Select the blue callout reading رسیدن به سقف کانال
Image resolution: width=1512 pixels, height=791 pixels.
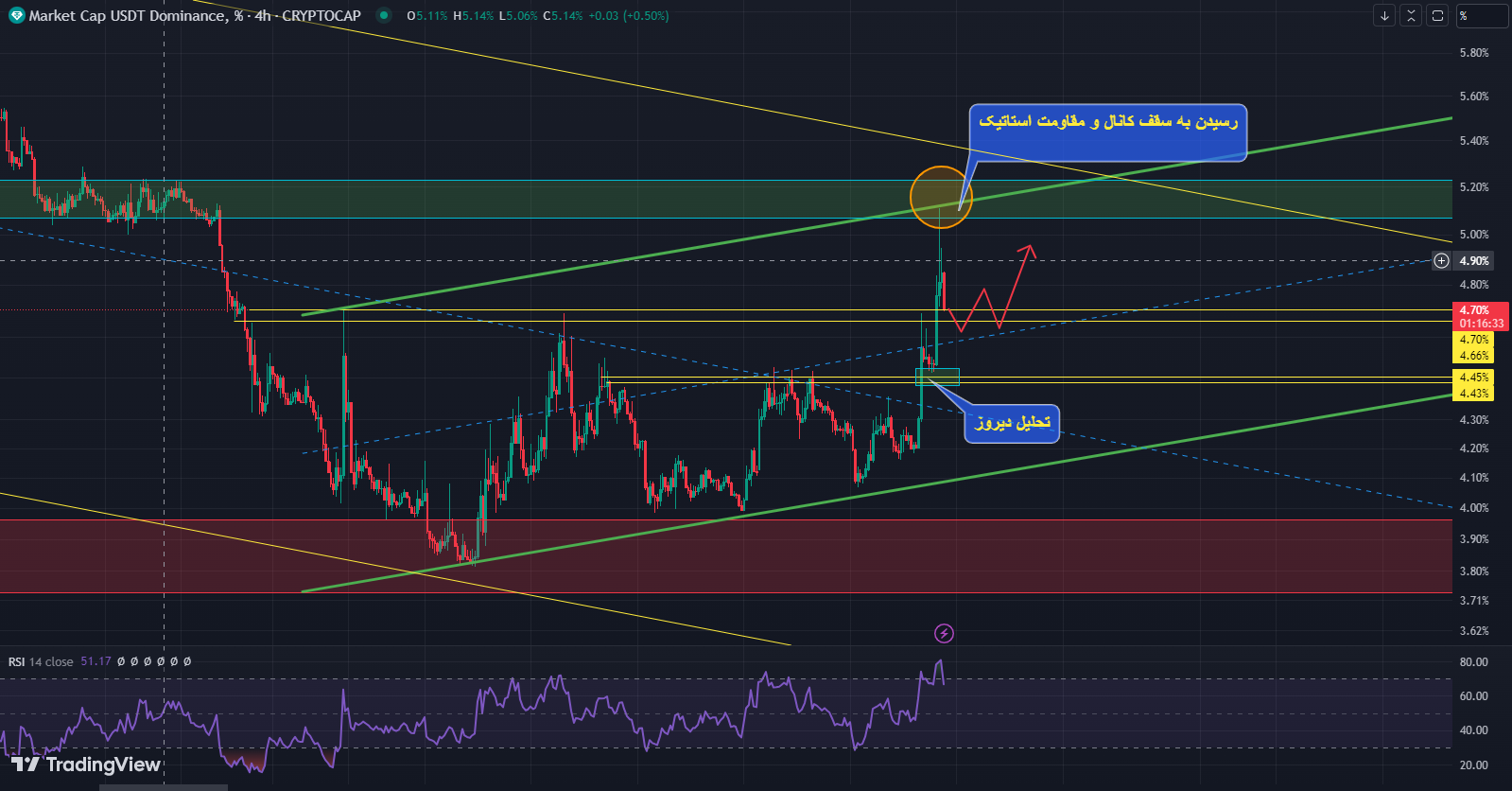click(1107, 132)
